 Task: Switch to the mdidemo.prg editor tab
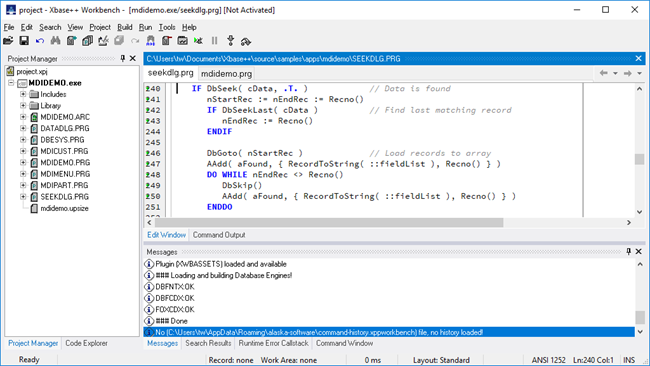pos(226,74)
